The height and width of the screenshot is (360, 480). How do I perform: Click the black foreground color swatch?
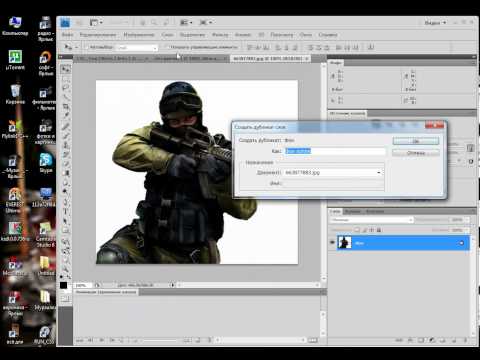click(63, 285)
